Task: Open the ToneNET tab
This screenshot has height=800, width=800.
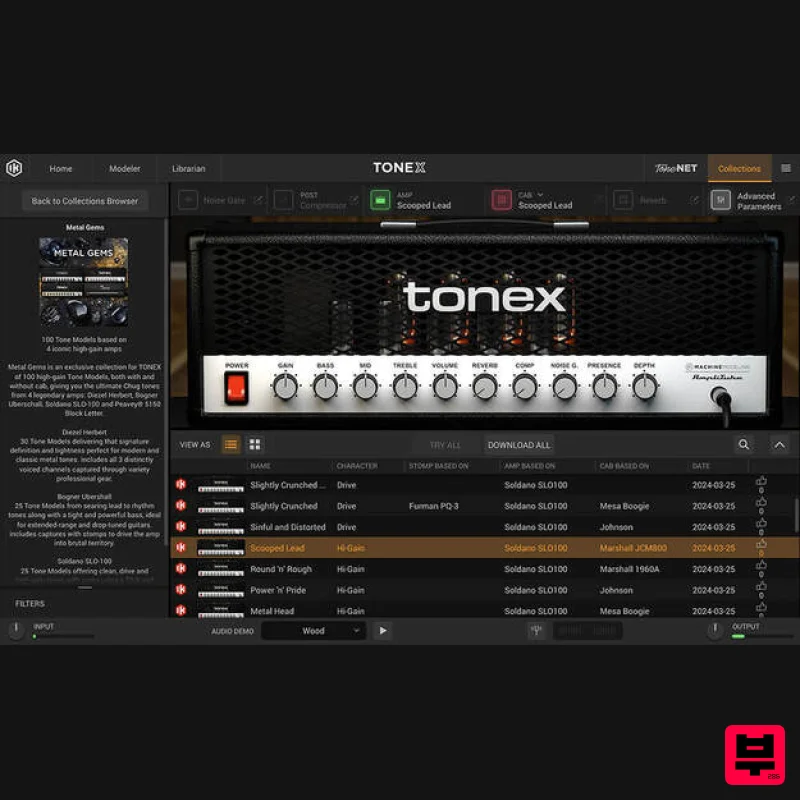Action: pos(676,168)
